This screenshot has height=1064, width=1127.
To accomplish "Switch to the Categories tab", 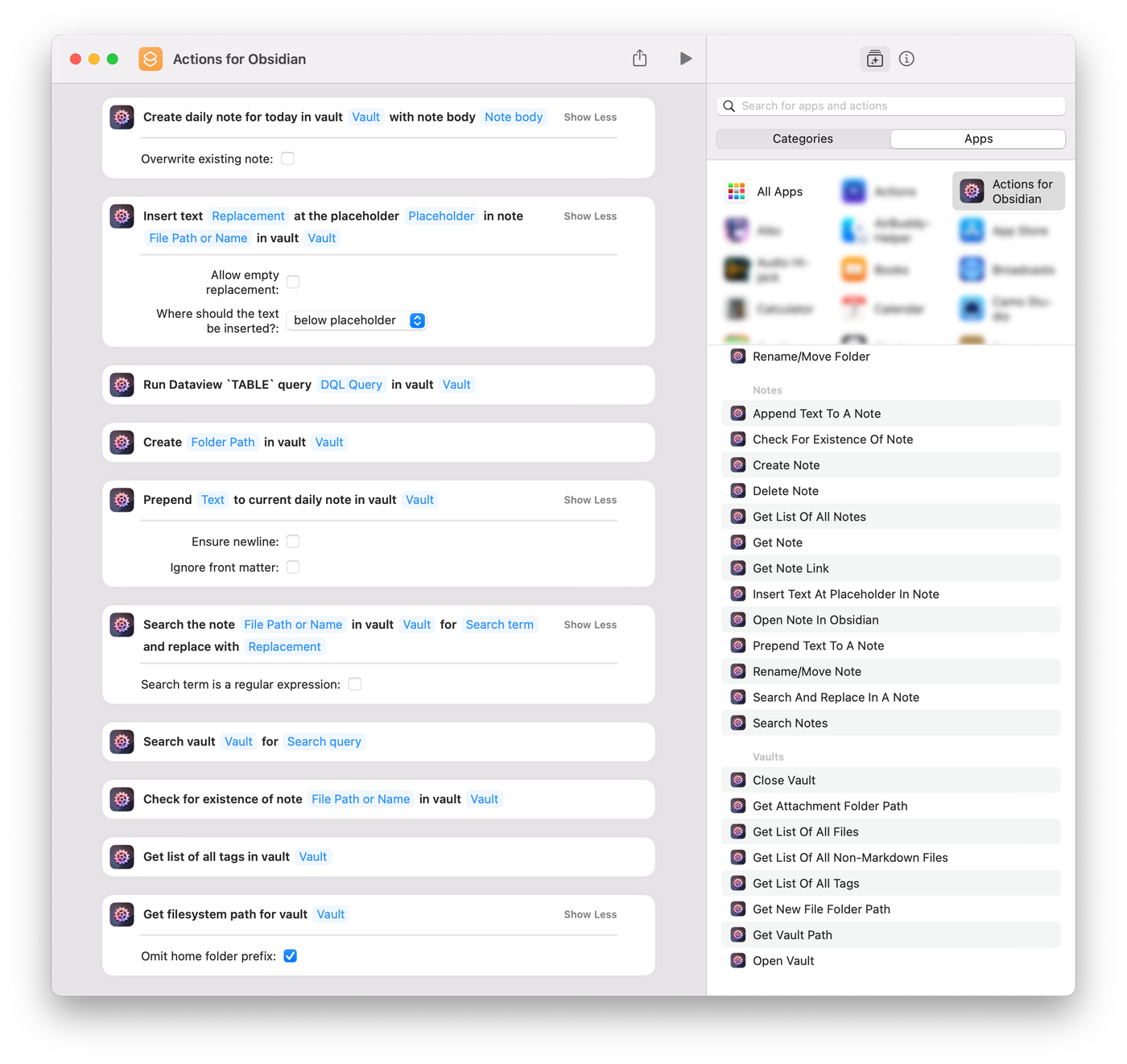I will pyautogui.click(x=803, y=139).
